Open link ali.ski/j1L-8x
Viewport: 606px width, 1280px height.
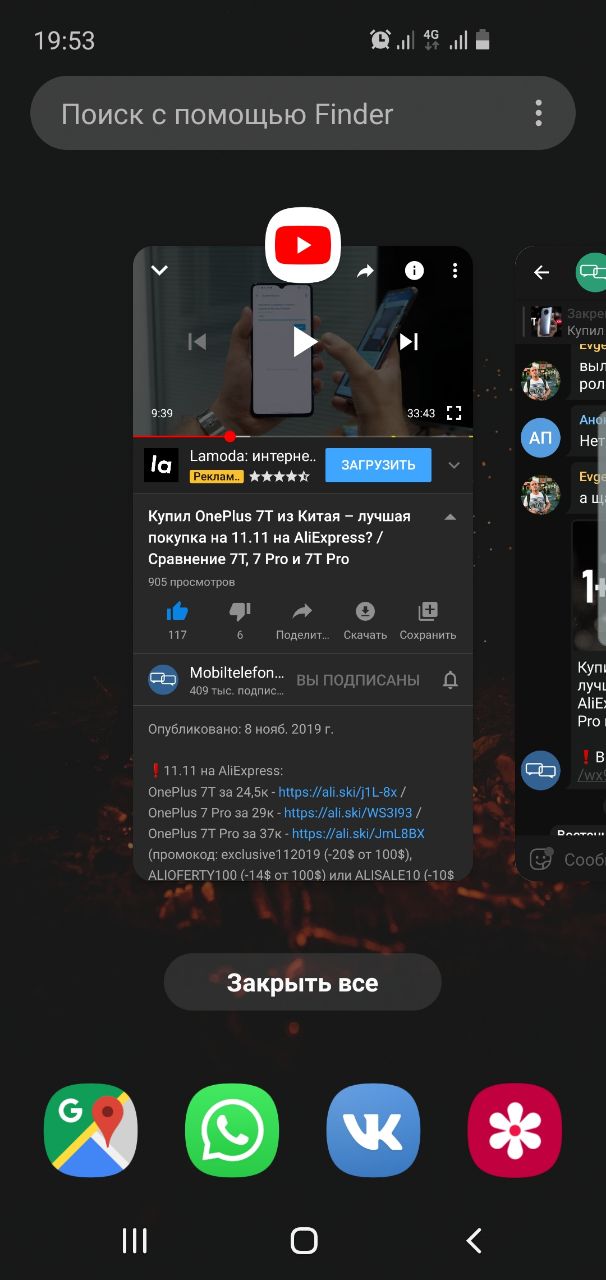click(x=338, y=791)
